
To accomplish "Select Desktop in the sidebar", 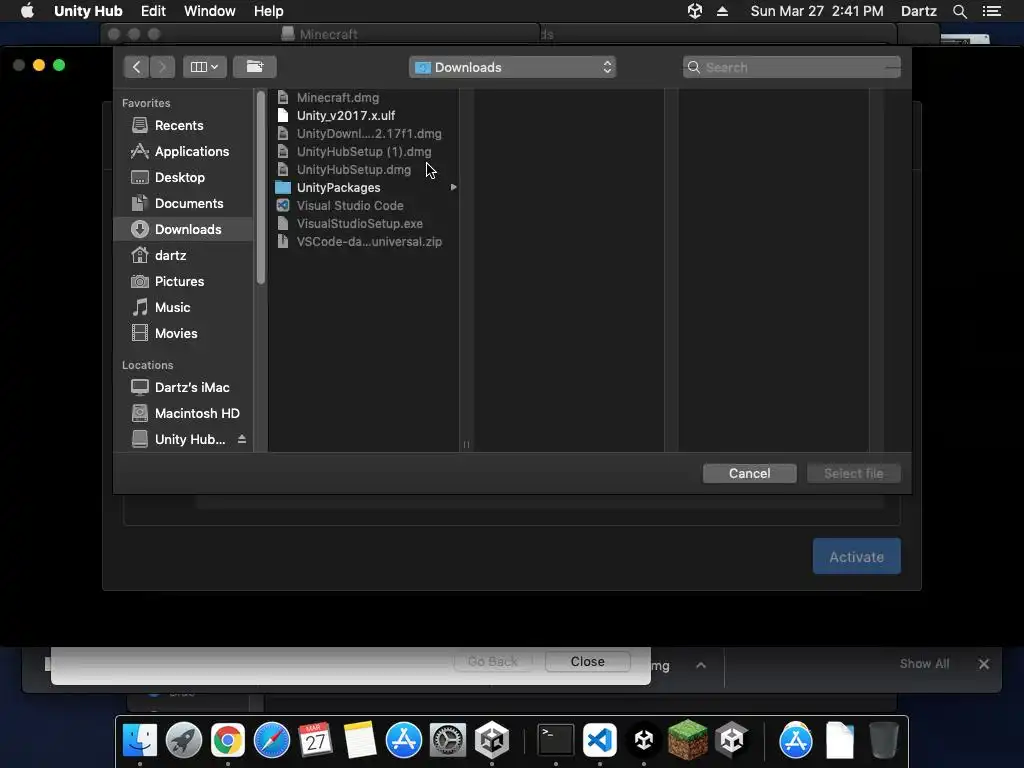I will tap(183, 178).
